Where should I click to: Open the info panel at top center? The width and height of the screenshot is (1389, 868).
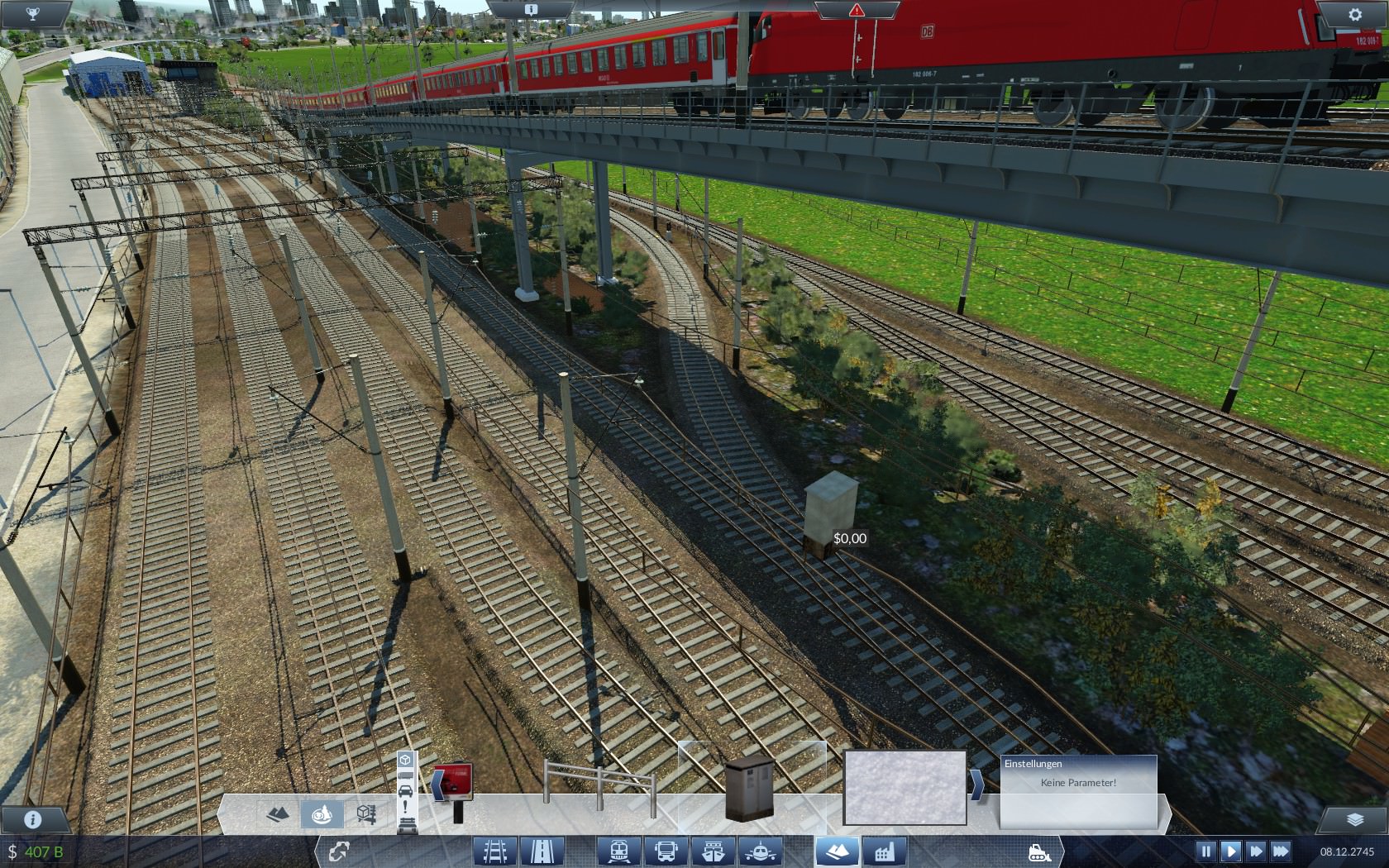[x=531, y=9]
